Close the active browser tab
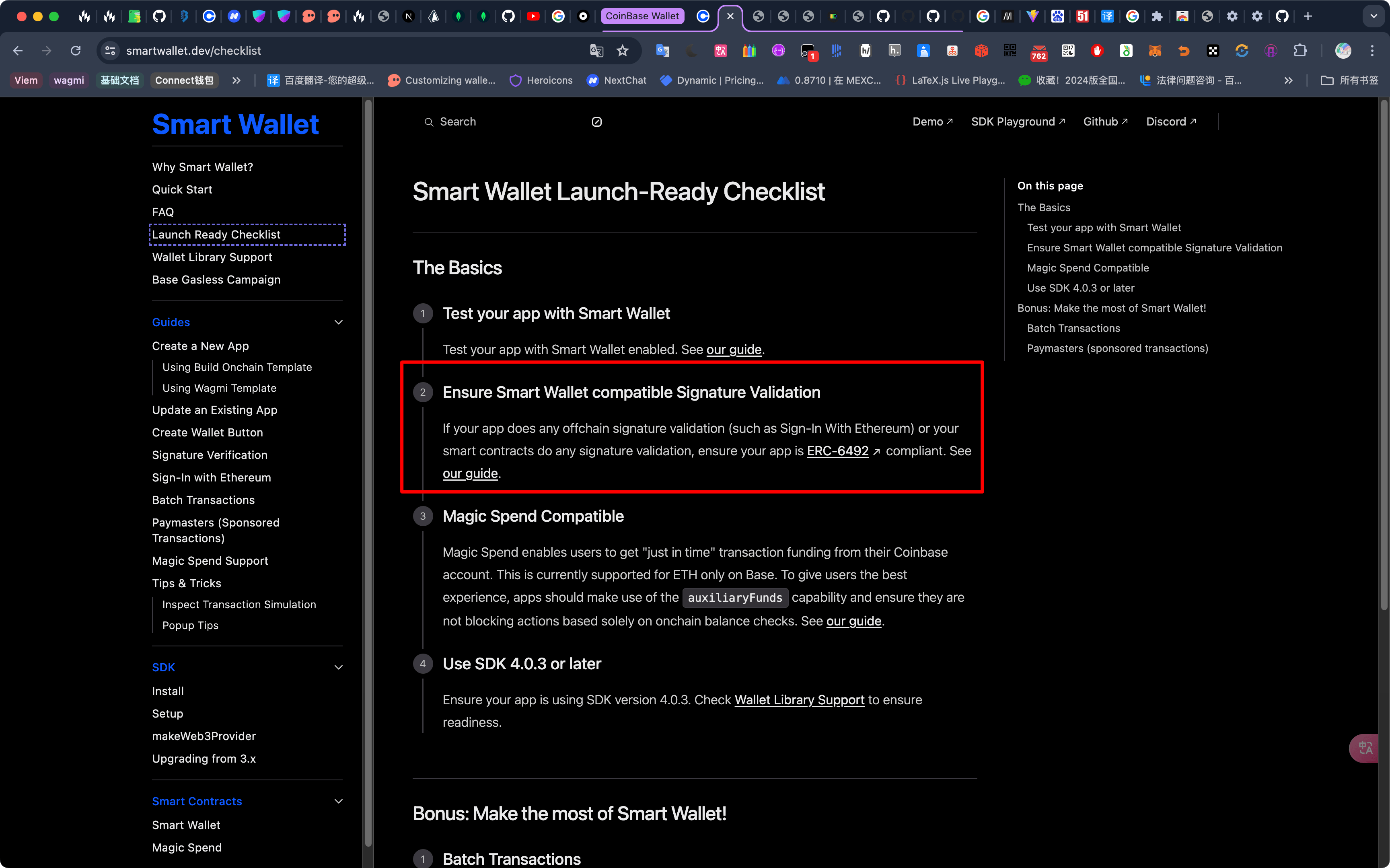This screenshot has width=1390, height=868. tap(730, 16)
